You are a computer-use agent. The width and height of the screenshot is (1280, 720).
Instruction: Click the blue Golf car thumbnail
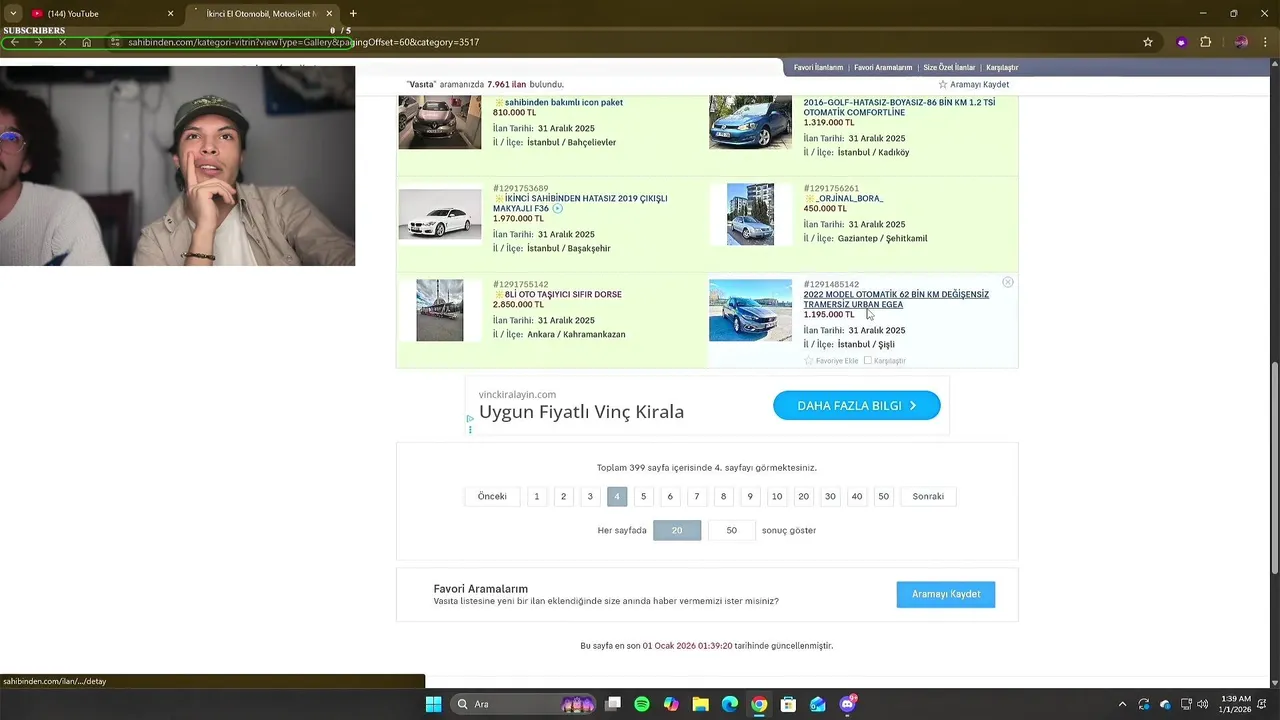tap(750, 122)
